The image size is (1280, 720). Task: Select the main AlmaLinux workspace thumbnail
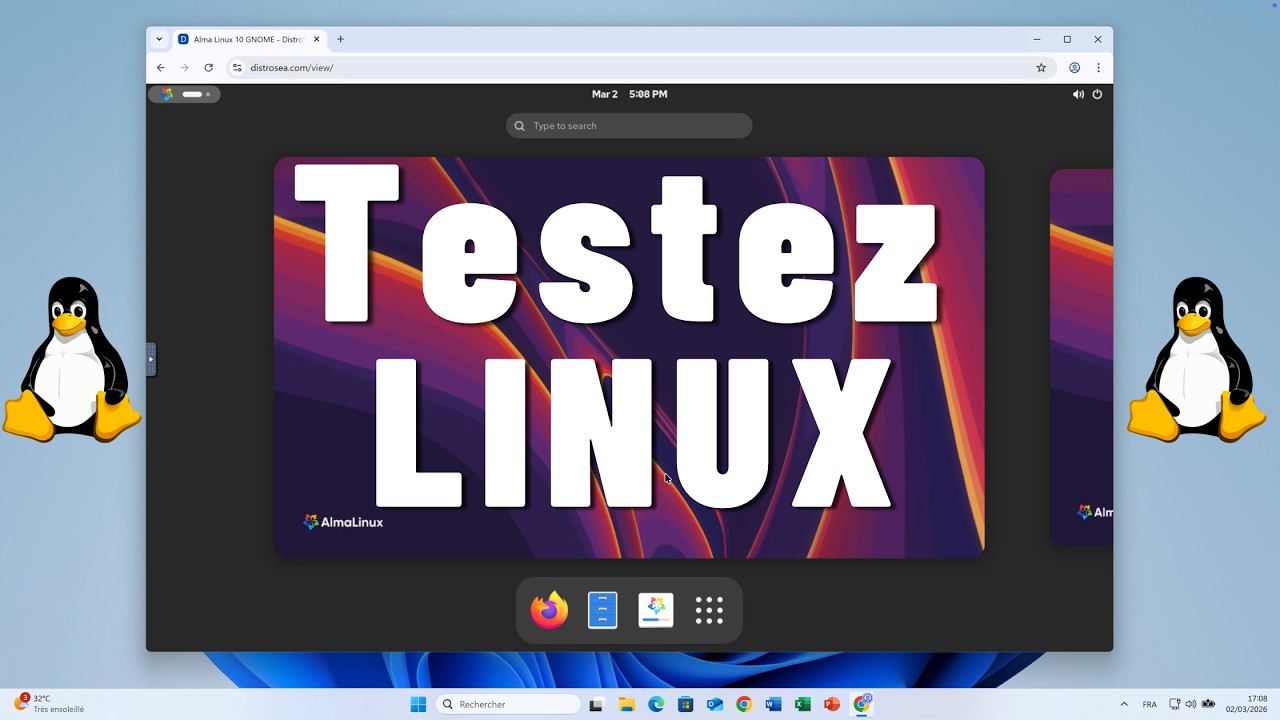(x=629, y=357)
